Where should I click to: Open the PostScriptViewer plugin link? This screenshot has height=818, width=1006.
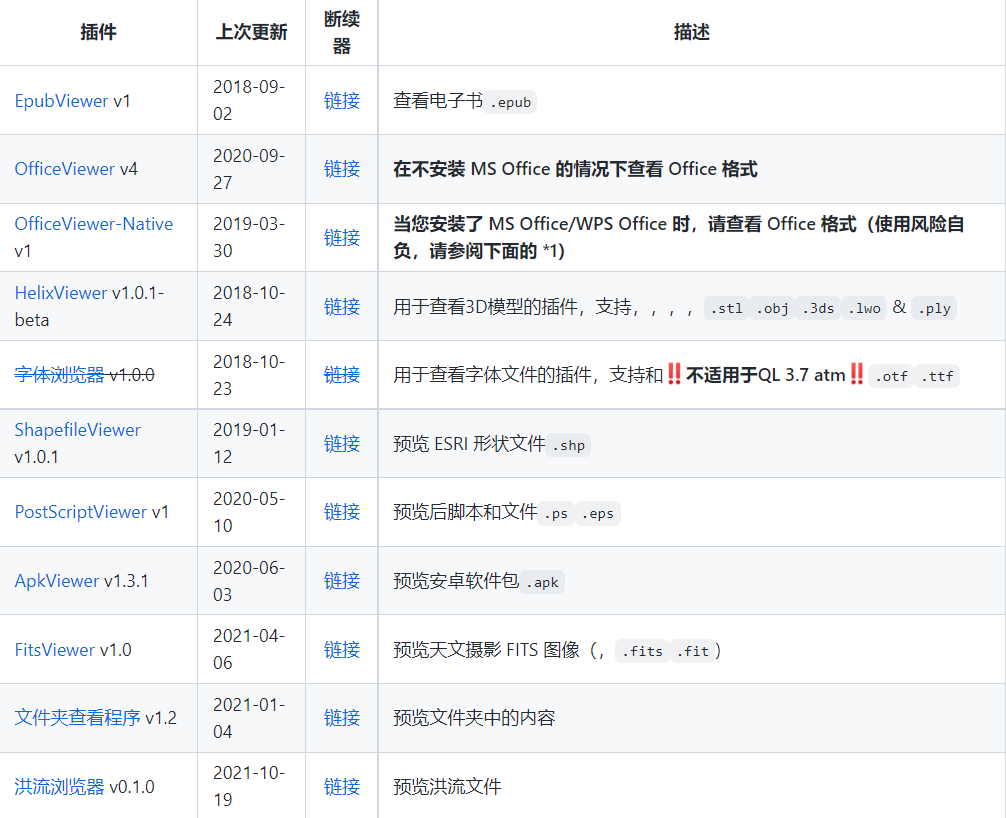coord(80,512)
